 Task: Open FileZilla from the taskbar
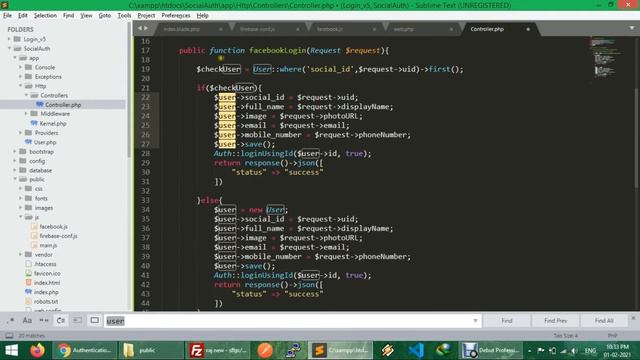point(218,350)
